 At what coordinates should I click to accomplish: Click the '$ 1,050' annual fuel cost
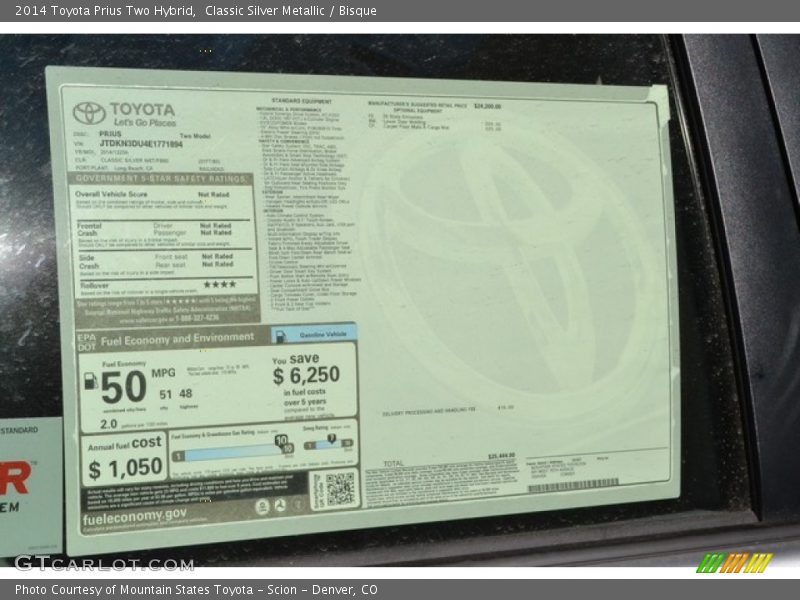pos(126,468)
